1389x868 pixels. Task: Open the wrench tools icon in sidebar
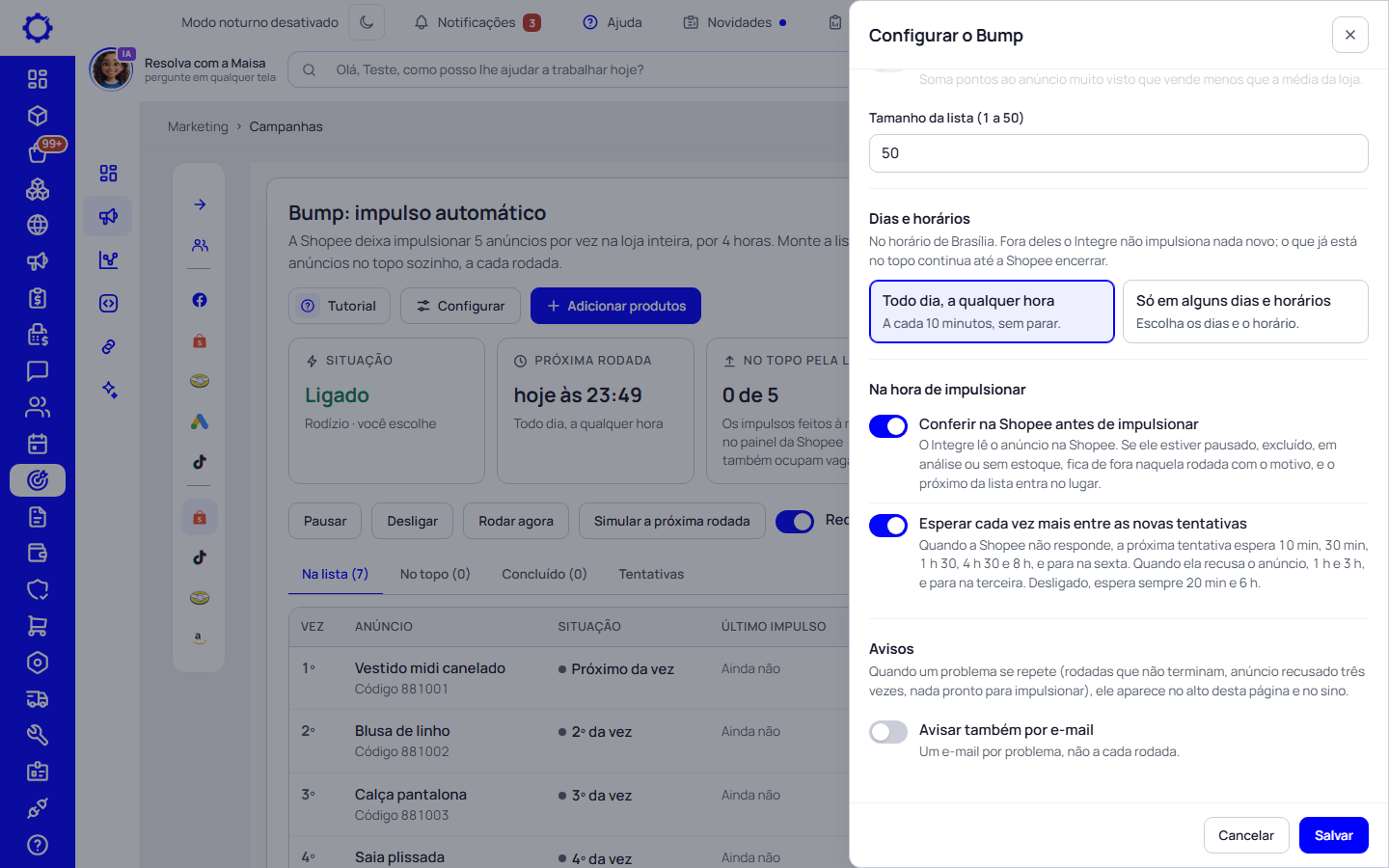point(38,736)
